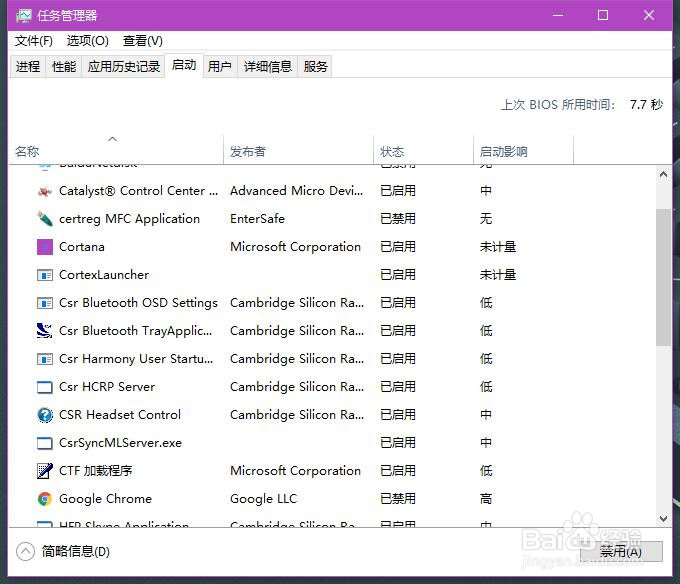Click 已禁用 status in certreg row
The width and height of the screenshot is (680, 584).
pyautogui.click(x=398, y=219)
